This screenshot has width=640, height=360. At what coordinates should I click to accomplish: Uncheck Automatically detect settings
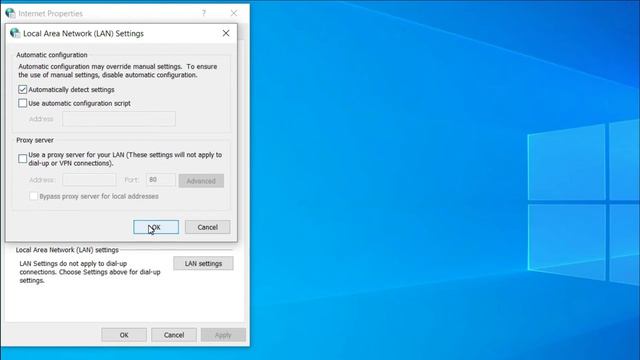click(x=22, y=89)
